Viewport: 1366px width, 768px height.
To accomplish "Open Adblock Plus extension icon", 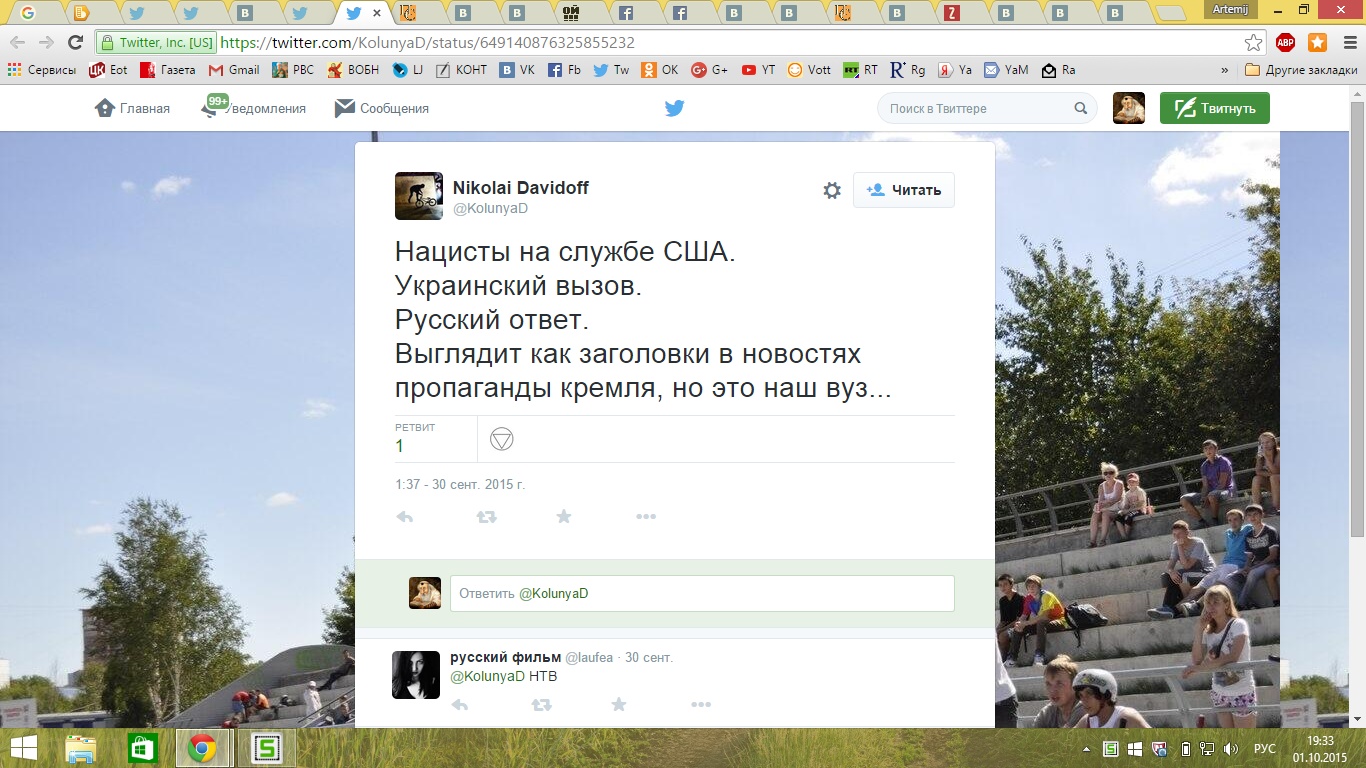I will (1286, 42).
